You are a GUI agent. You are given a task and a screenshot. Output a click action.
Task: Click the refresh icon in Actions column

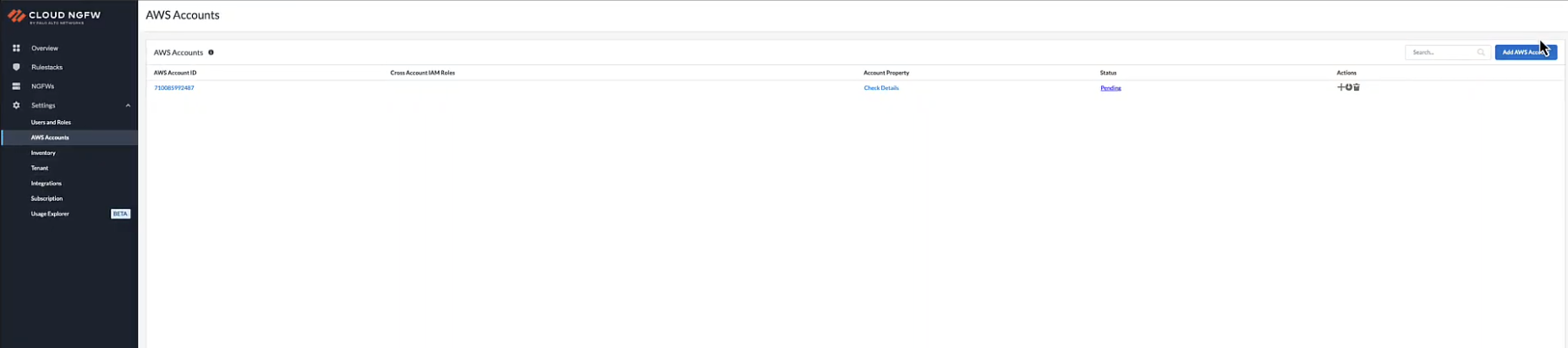(x=1349, y=87)
